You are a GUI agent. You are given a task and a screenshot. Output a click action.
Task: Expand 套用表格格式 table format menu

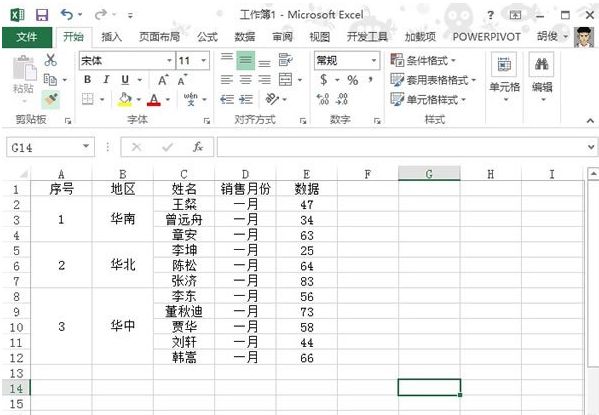[433, 80]
